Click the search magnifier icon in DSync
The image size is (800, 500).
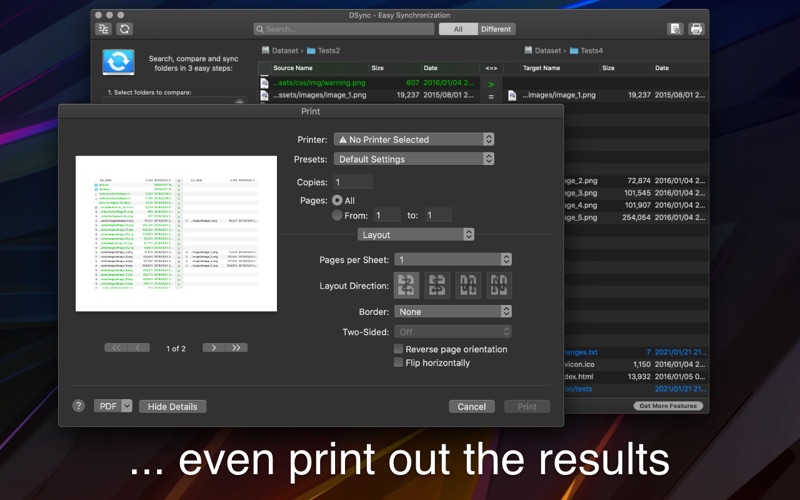(x=260, y=29)
